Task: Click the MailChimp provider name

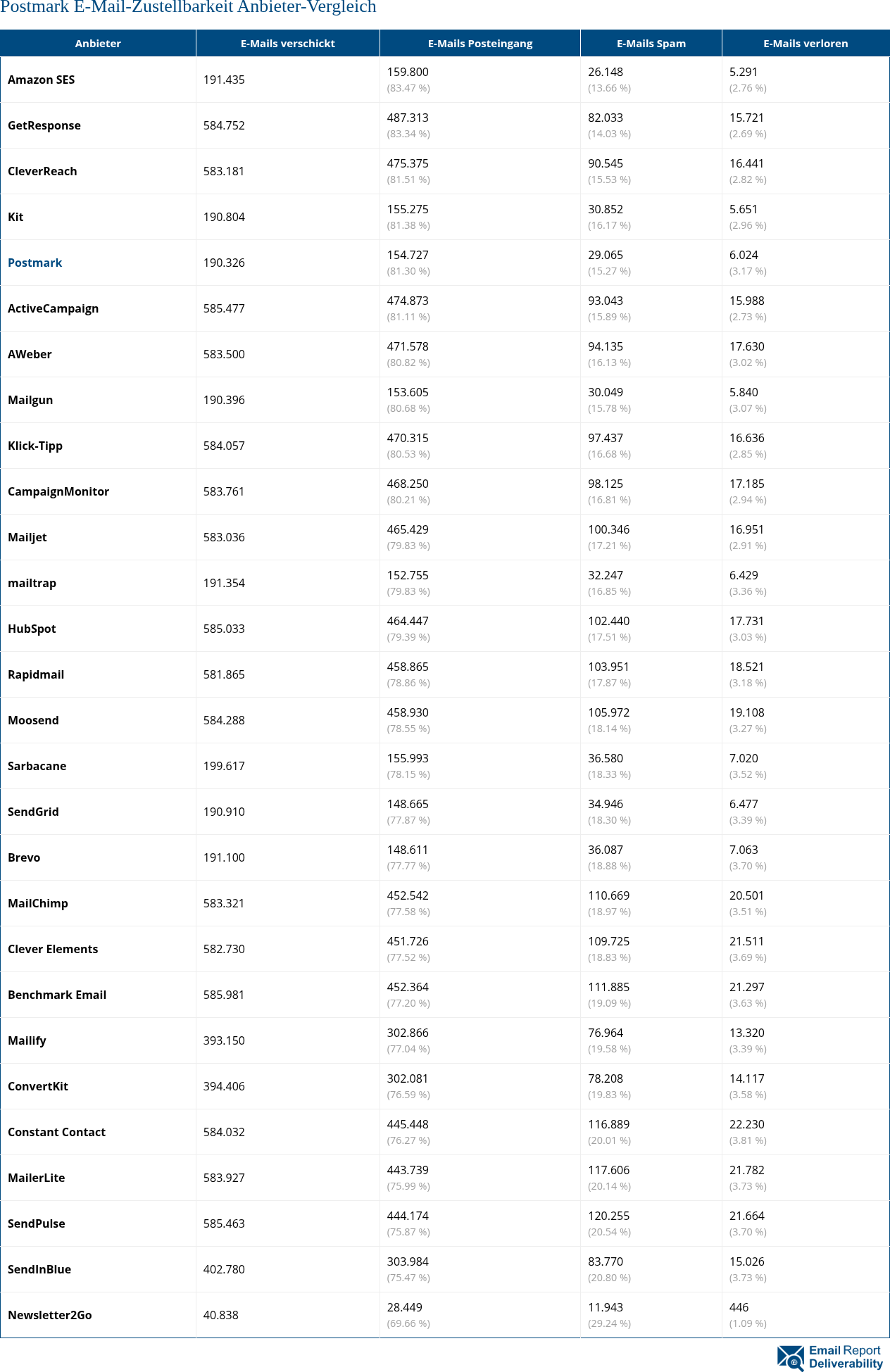Action: click(38, 903)
